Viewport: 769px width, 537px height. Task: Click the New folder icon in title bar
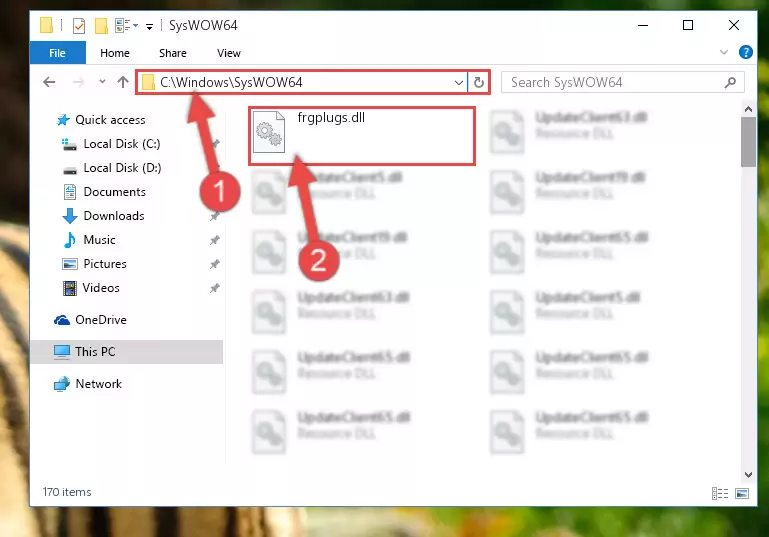point(101,26)
